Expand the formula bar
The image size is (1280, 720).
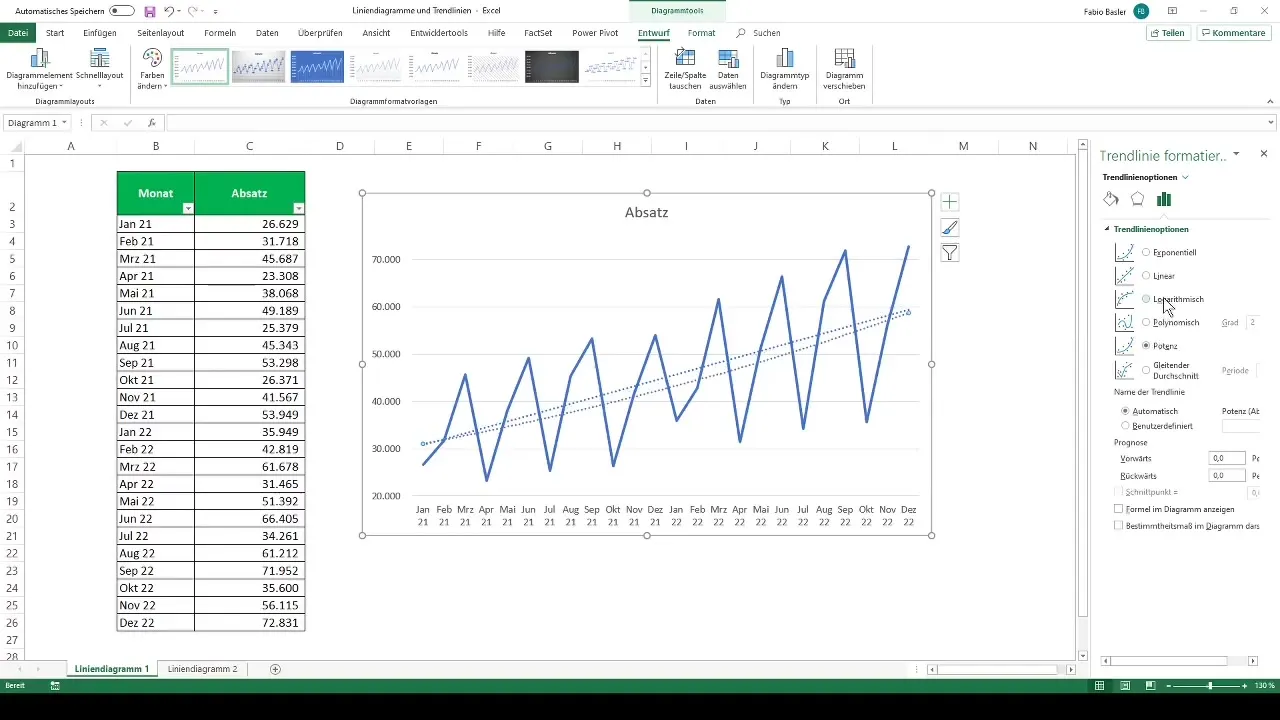1271,123
